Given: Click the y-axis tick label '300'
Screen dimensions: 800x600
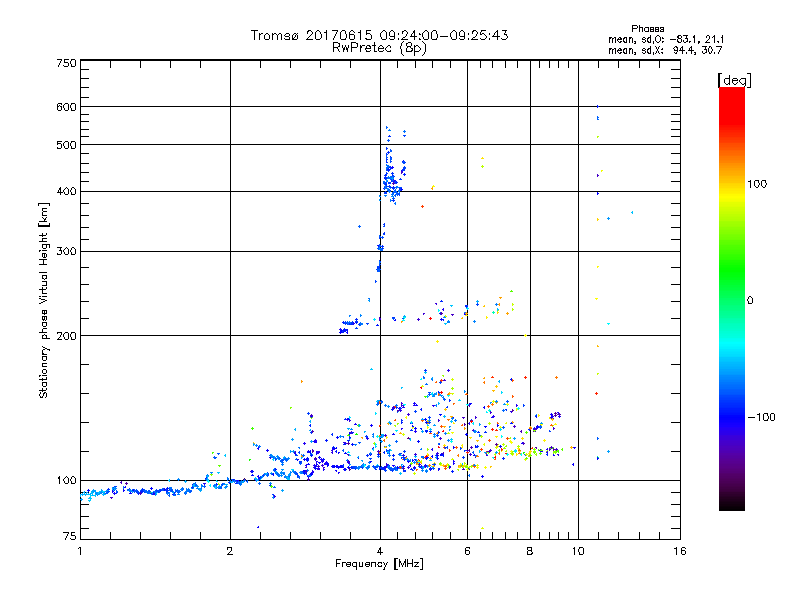Looking at the screenshot, I should click(x=67, y=251).
